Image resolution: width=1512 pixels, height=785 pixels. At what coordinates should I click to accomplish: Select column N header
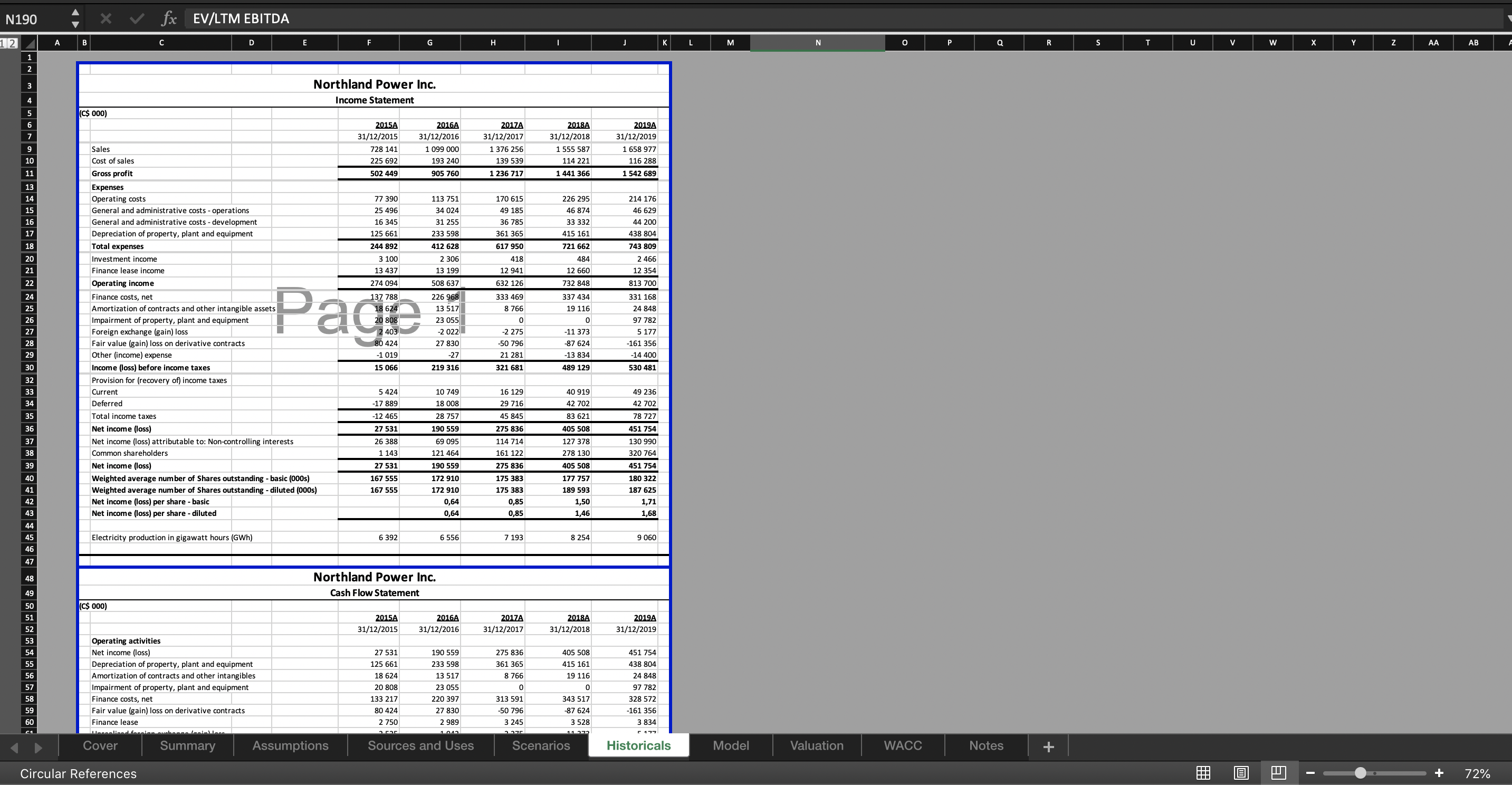[818, 43]
